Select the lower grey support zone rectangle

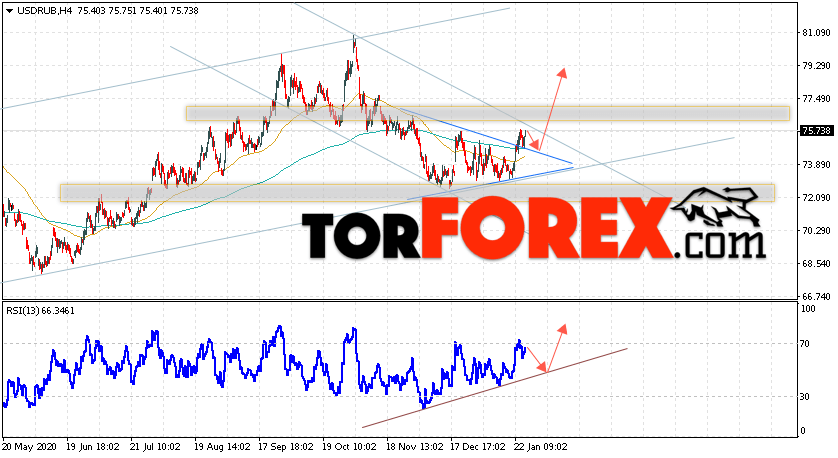point(417,193)
